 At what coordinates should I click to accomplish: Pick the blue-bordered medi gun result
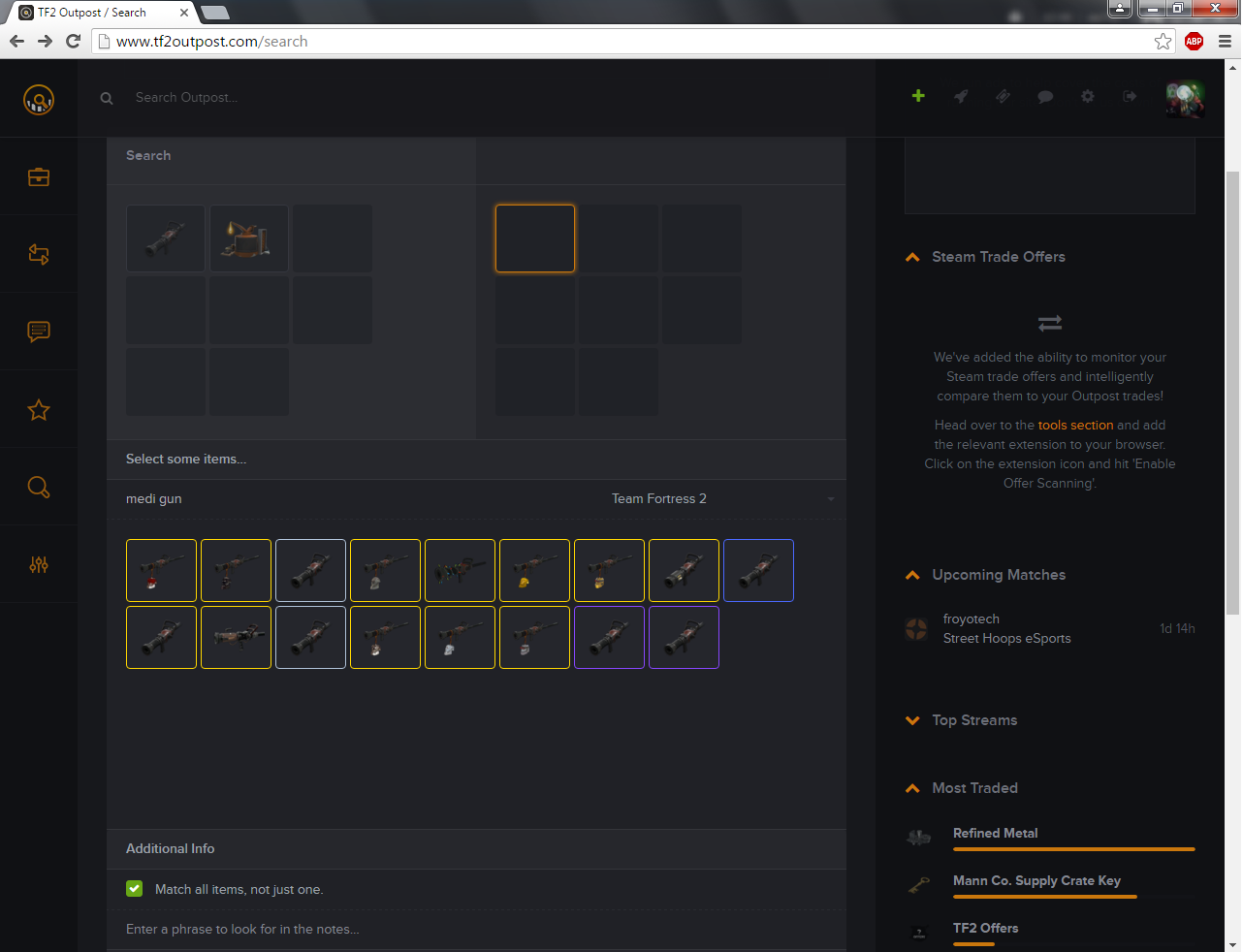(x=758, y=570)
